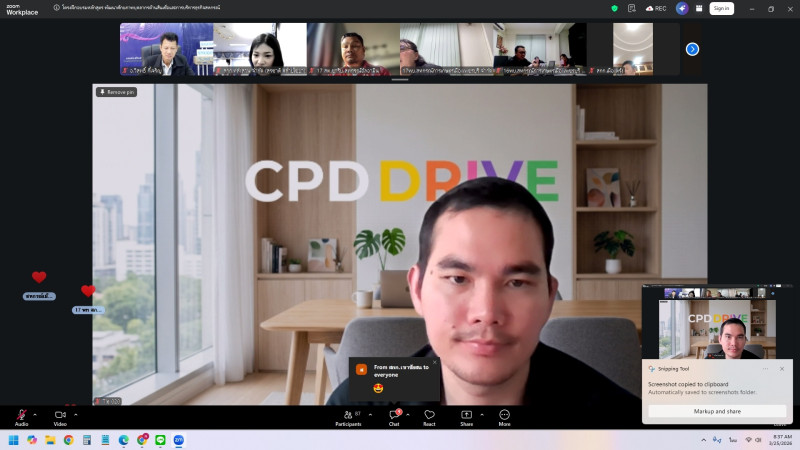The width and height of the screenshot is (800, 450).
Task: Expand the video options arrow
Action: pyautogui.click(x=75, y=414)
